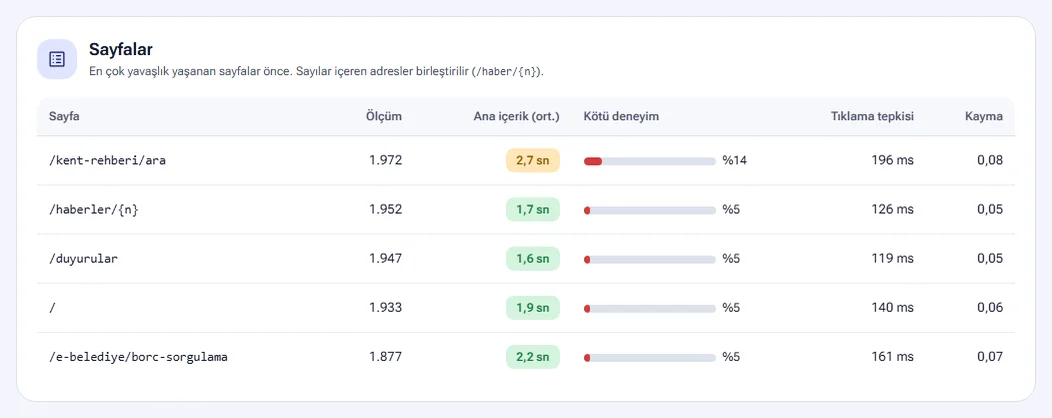
Task: Select the /duyurular page path
Action: 83,259
